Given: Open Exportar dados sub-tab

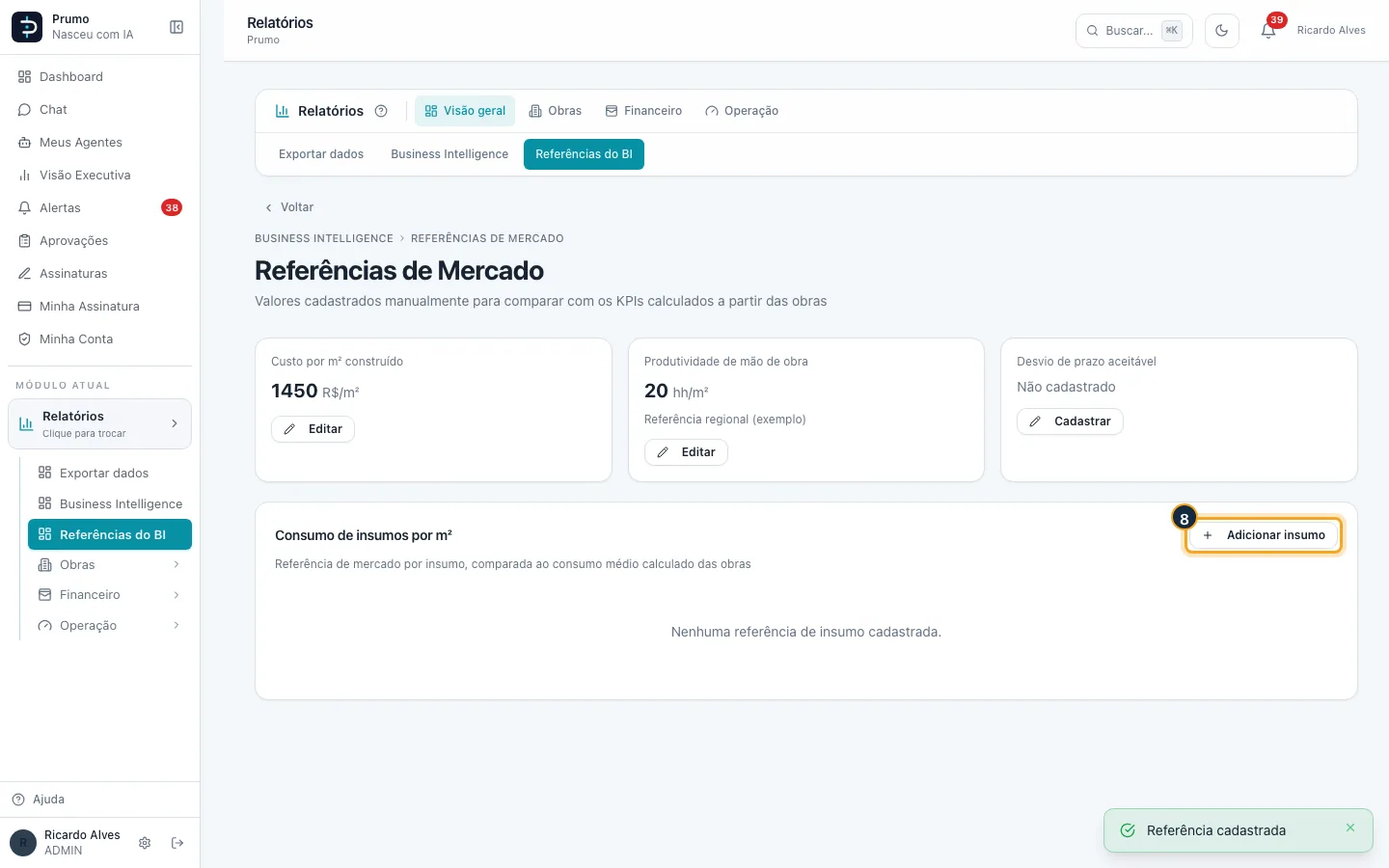Looking at the screenshot, I should click(321, 154).
